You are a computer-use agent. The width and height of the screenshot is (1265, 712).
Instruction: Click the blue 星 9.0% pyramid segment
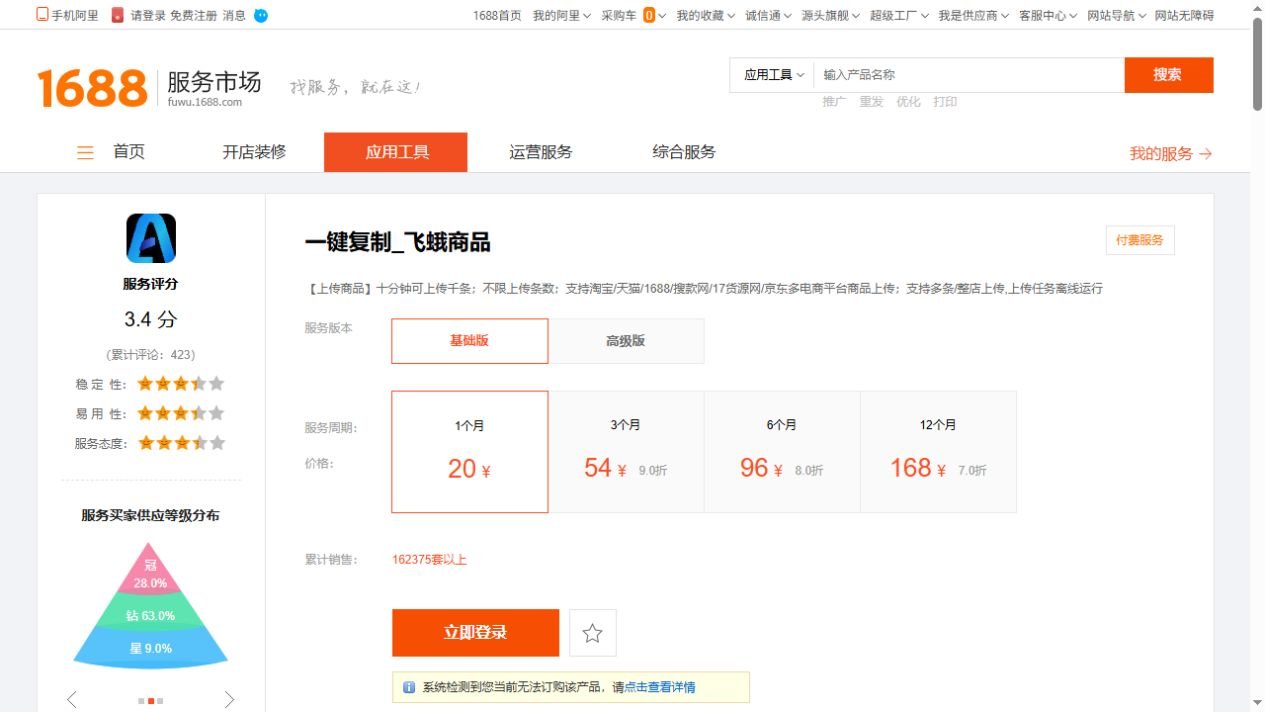pos(150,648)
